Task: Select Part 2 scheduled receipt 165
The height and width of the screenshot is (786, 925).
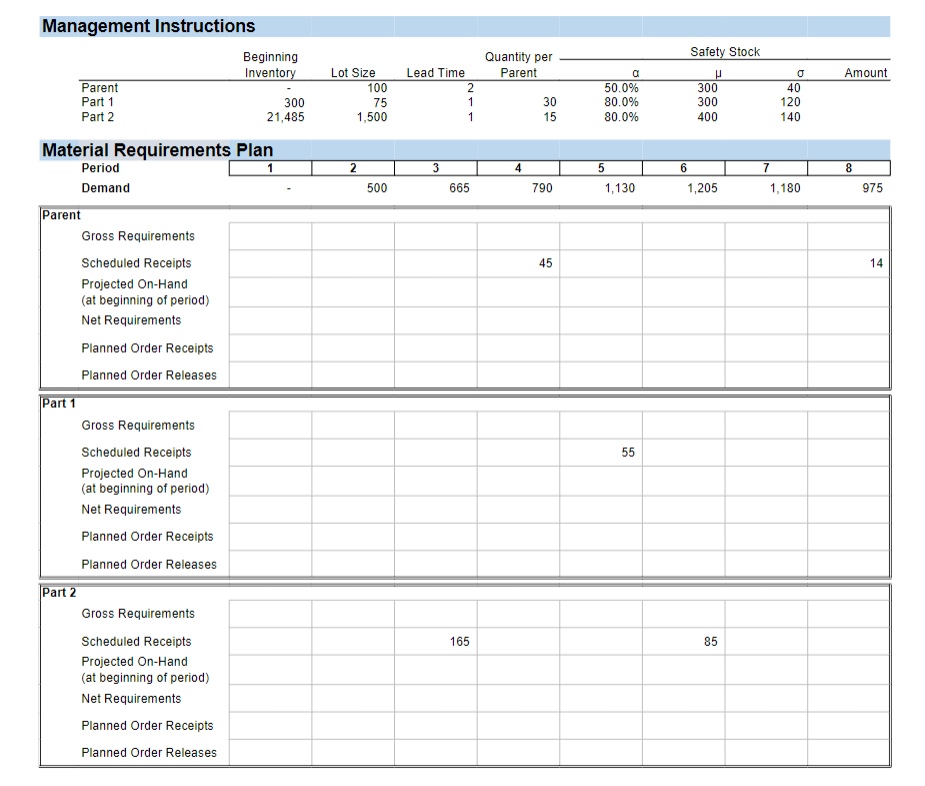Action: tap(460, 641)
